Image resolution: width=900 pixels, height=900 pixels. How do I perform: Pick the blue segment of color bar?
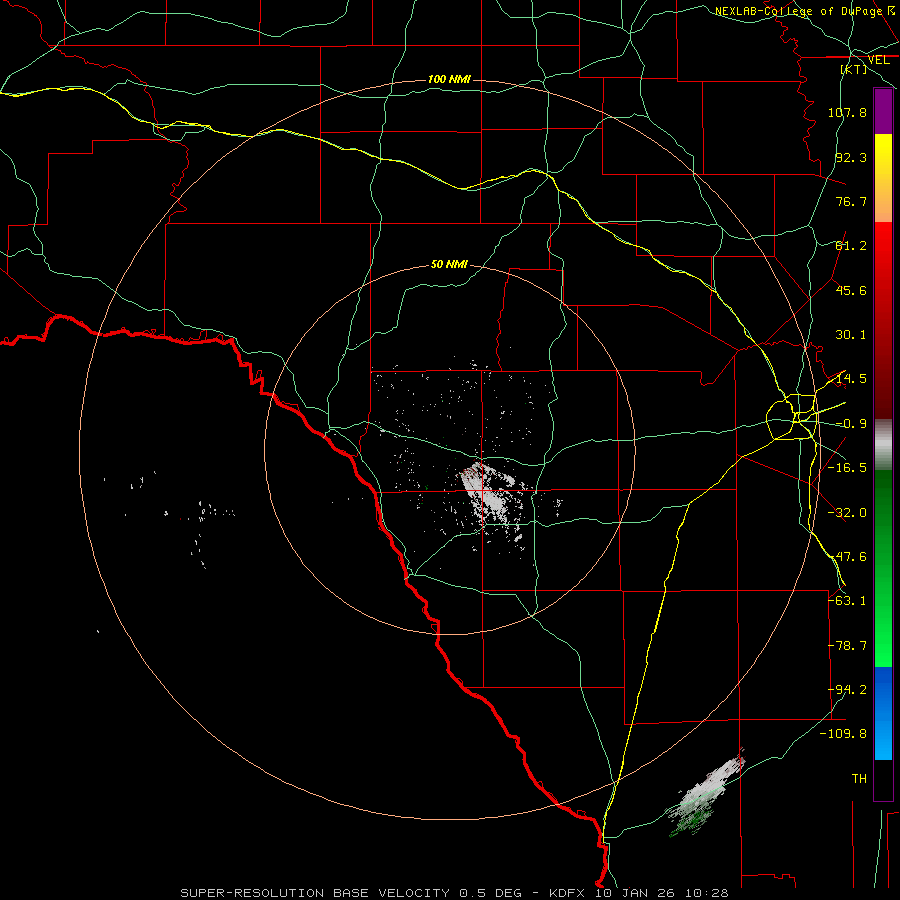click(883, 713)
